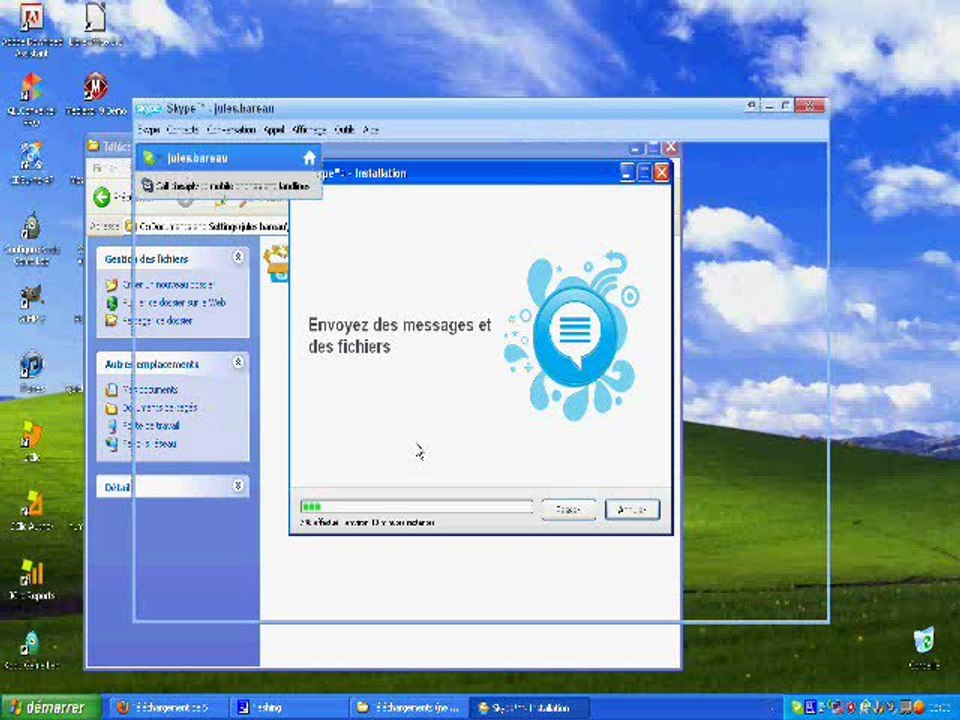Open the Aide menu in Skype

coord(370,130)
